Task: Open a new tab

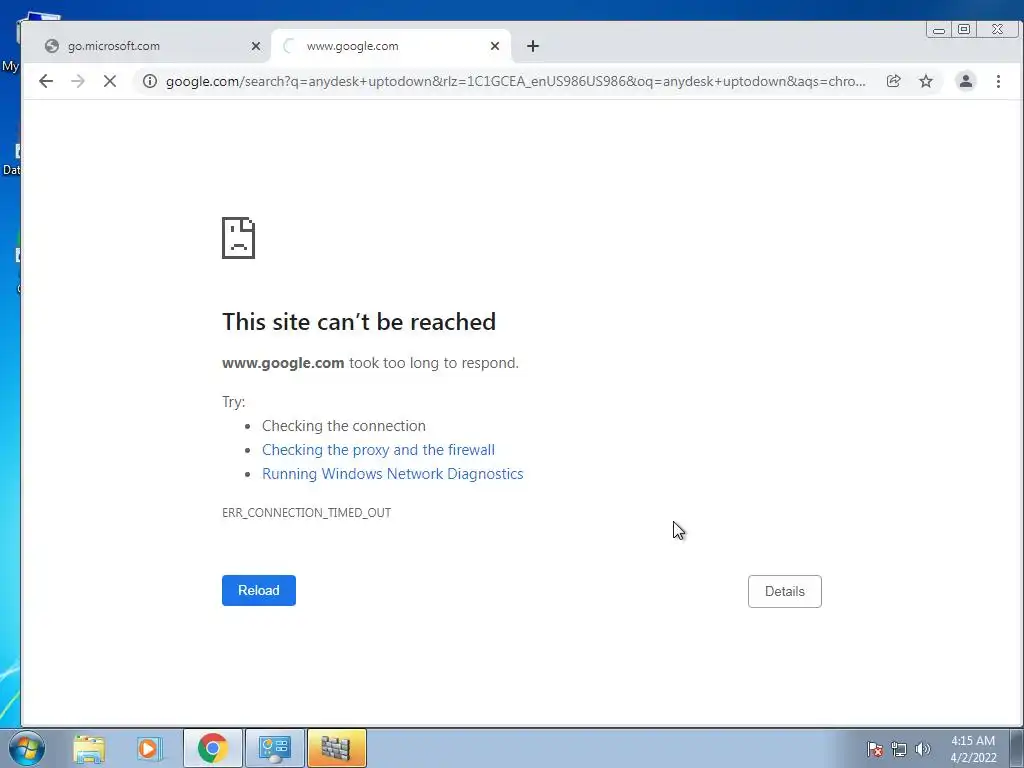Action: pos(533,46)
